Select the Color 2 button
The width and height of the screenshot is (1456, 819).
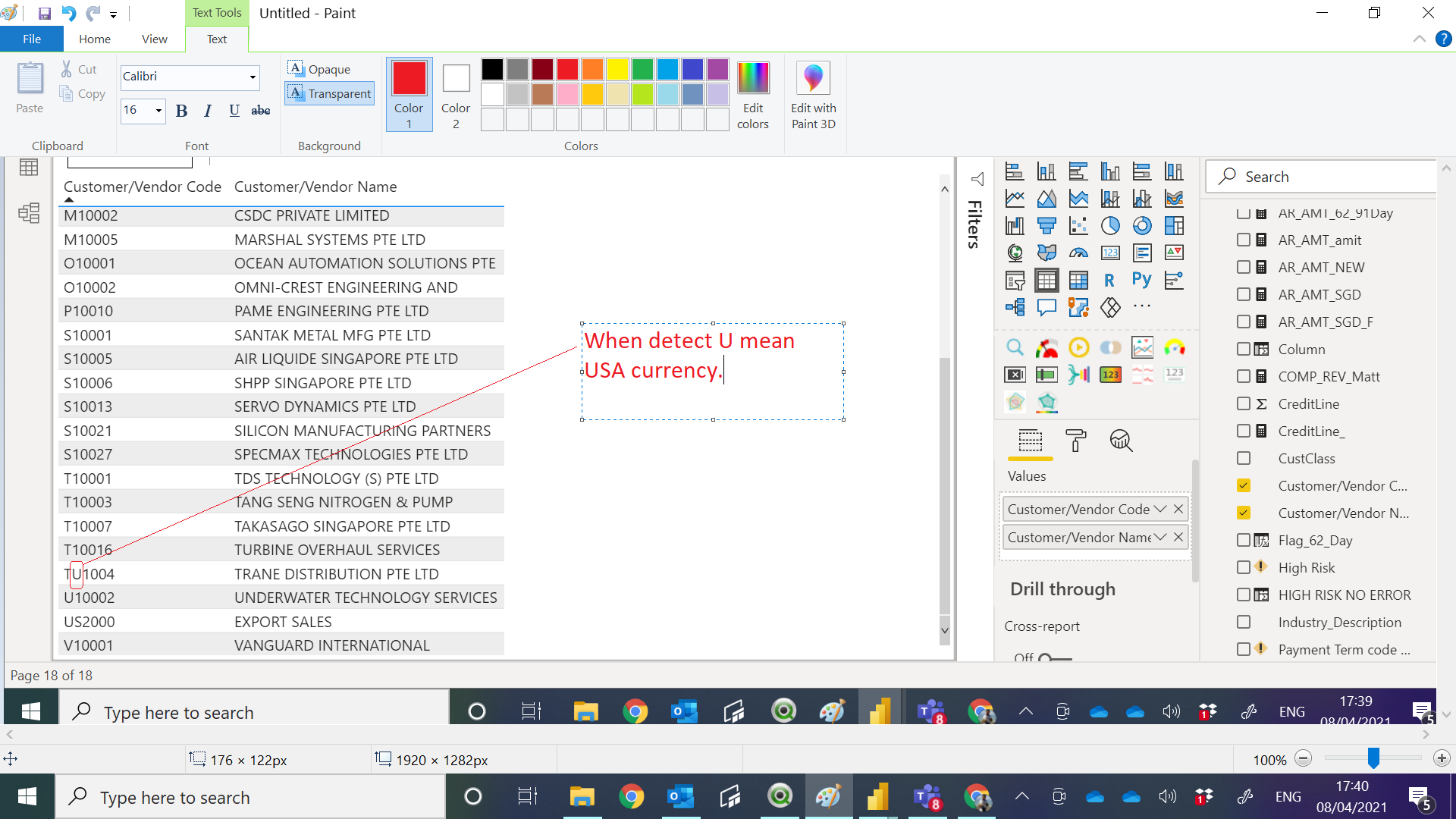[456, 95]
